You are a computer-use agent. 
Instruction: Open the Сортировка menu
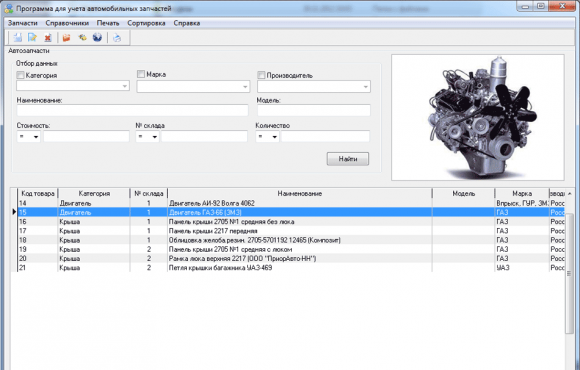(x=146, y=23)
